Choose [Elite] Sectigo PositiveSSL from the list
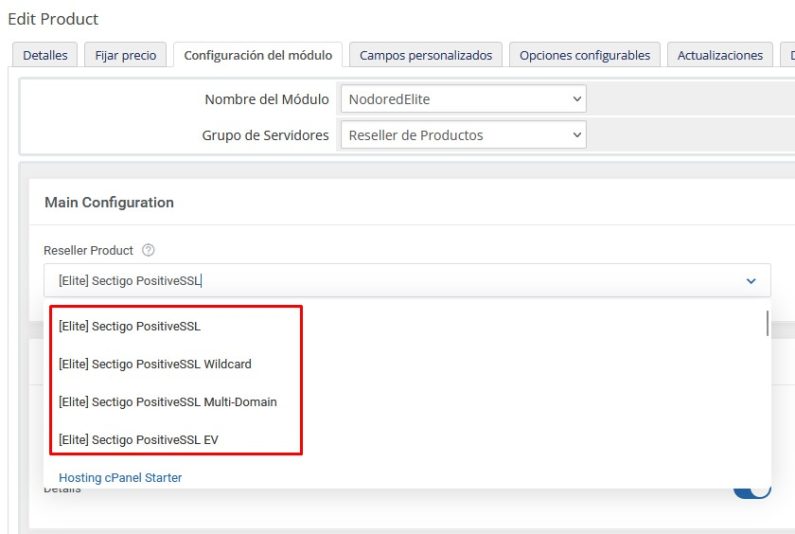 coord(130,326)
